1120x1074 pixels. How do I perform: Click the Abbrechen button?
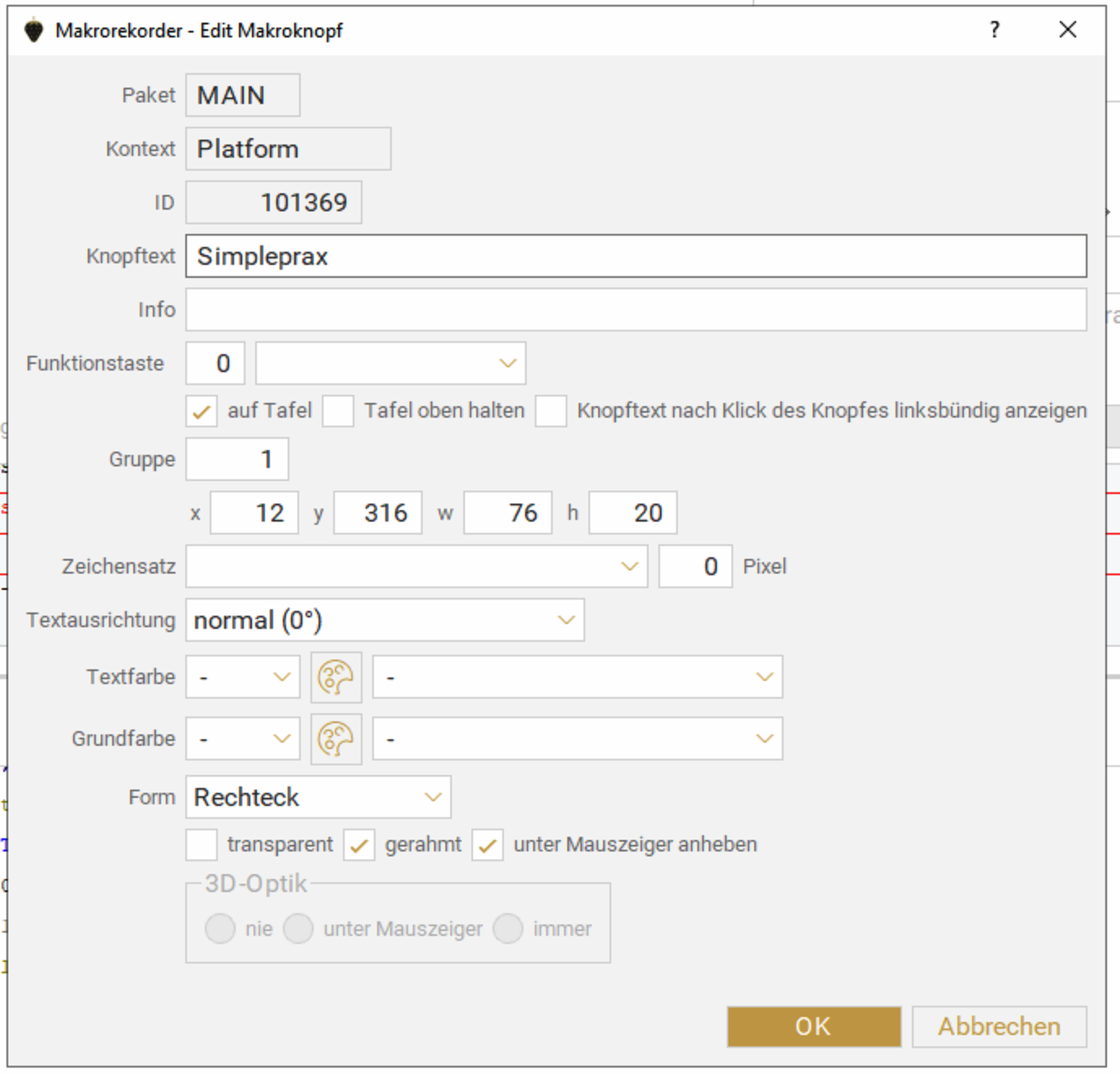(998, 1026)
